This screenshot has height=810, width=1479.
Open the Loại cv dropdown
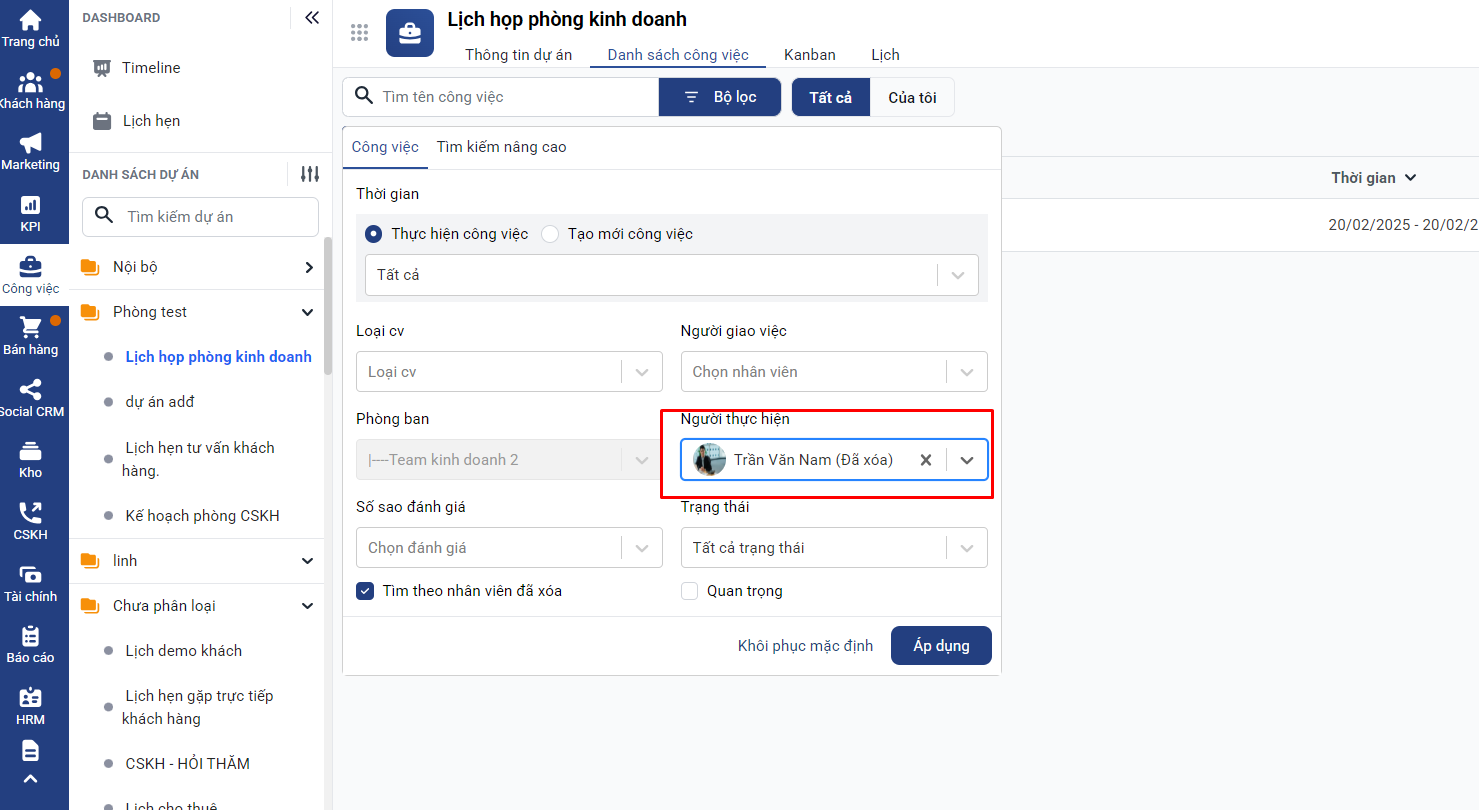point(508,372)
